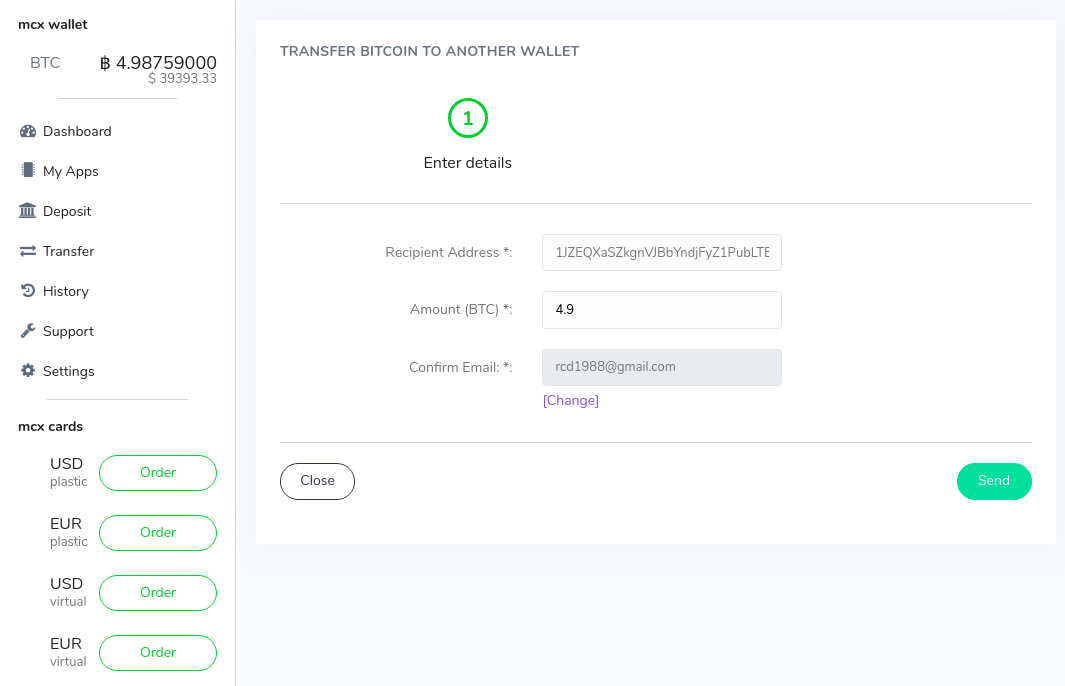Viewport: 1065px width, 686px height.
Task: Select the Amount (BTC) input field
Action: pyautogui.click(x=662, y=310)
